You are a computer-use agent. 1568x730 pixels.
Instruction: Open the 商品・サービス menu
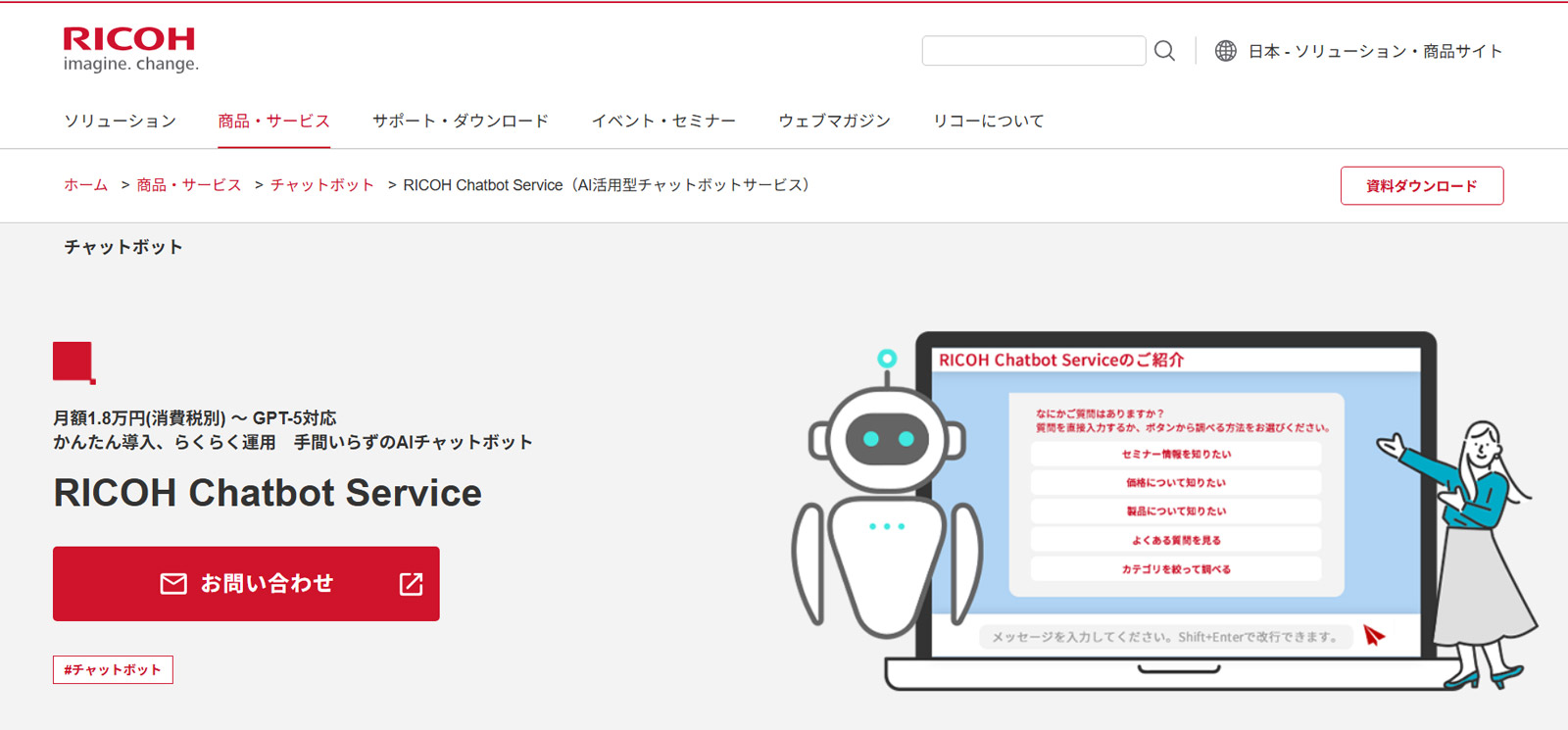(x=273, y=121)
